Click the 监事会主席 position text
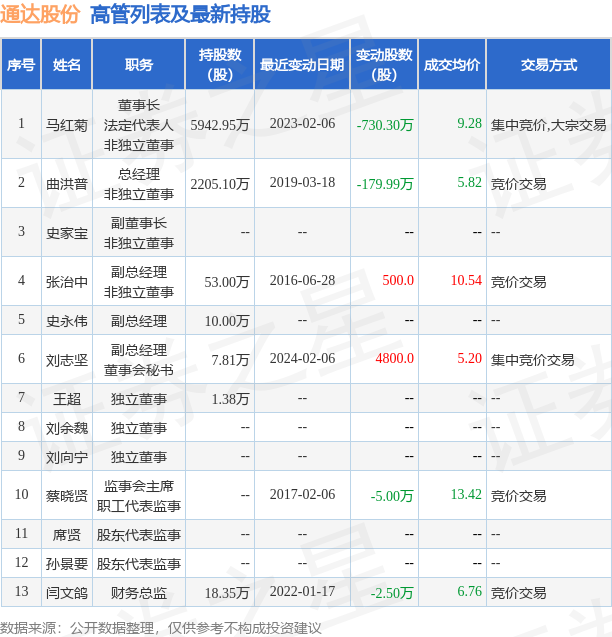 (139, 486)
